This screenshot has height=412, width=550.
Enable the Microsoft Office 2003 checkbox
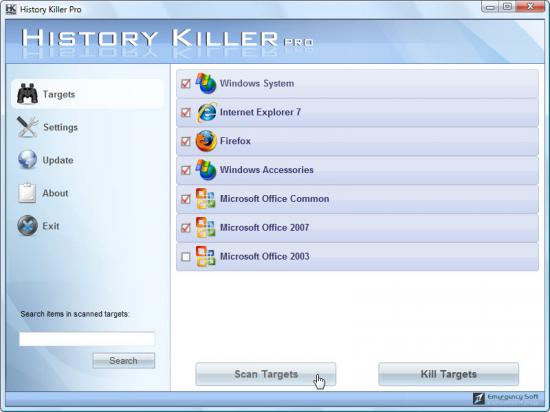click(186, 257)
